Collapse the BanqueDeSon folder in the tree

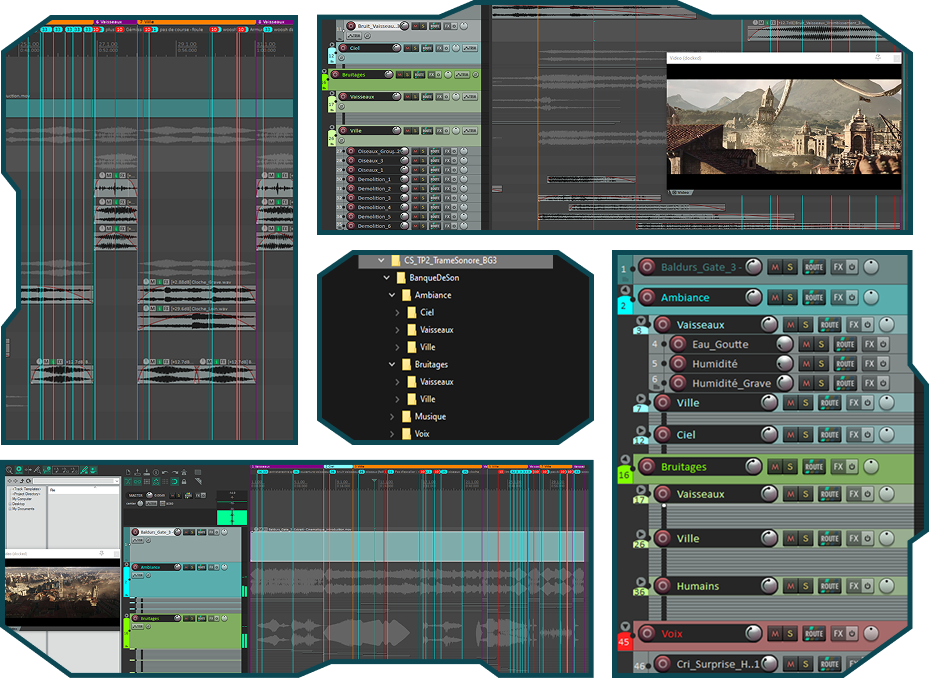point(387,278)
